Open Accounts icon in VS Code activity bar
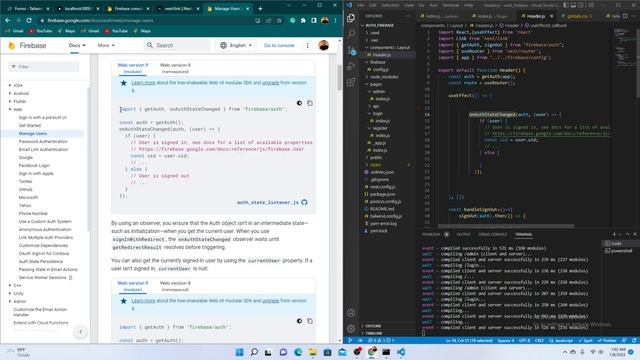This screenshot has height=360, width=640. 351,313
